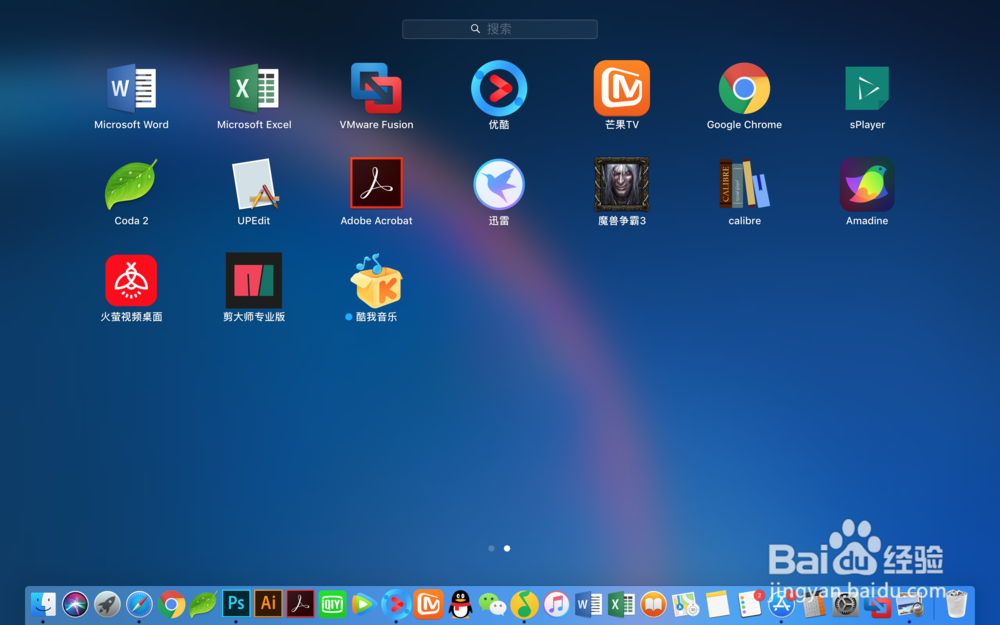Open 芒果TV from the Dock

coord(429,603)
